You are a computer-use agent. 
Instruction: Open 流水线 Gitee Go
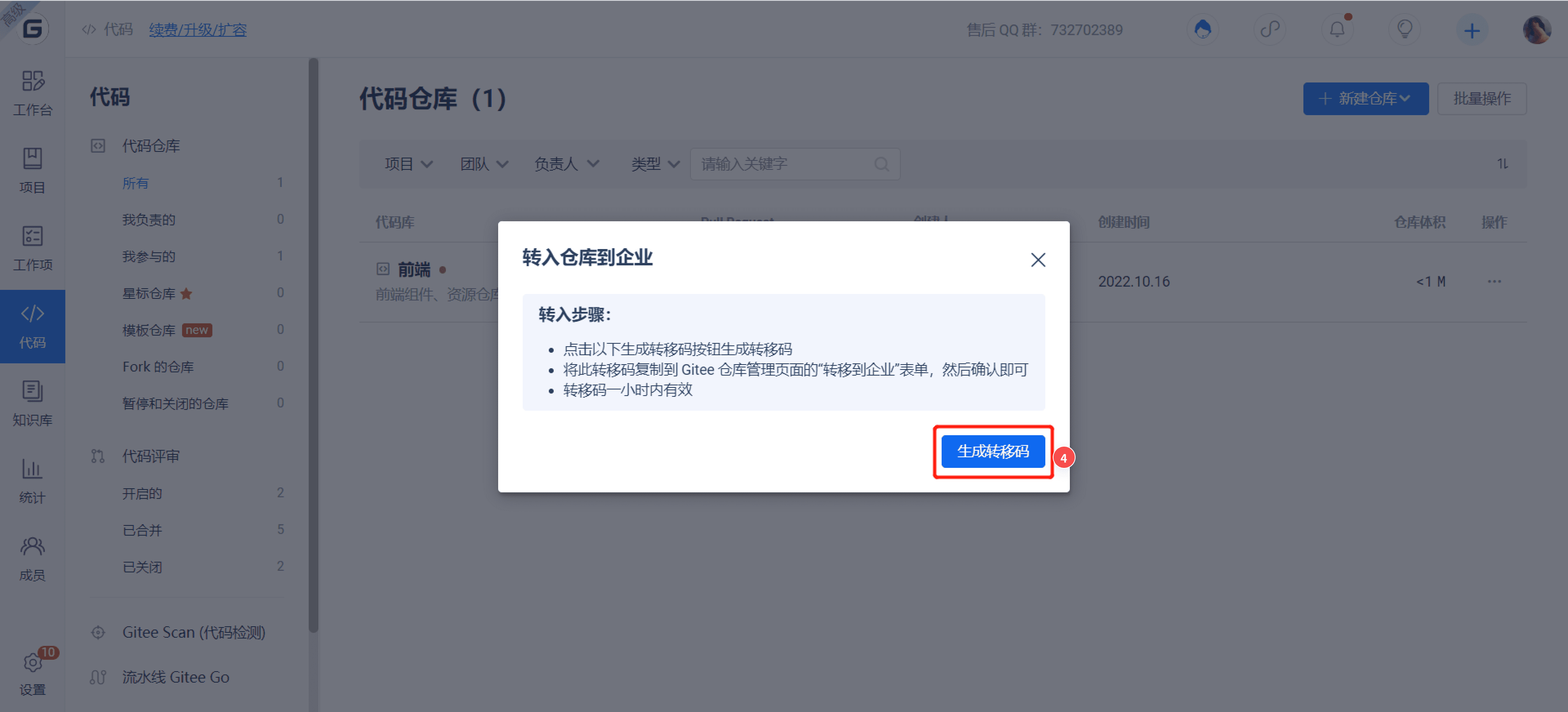point(175,677)
